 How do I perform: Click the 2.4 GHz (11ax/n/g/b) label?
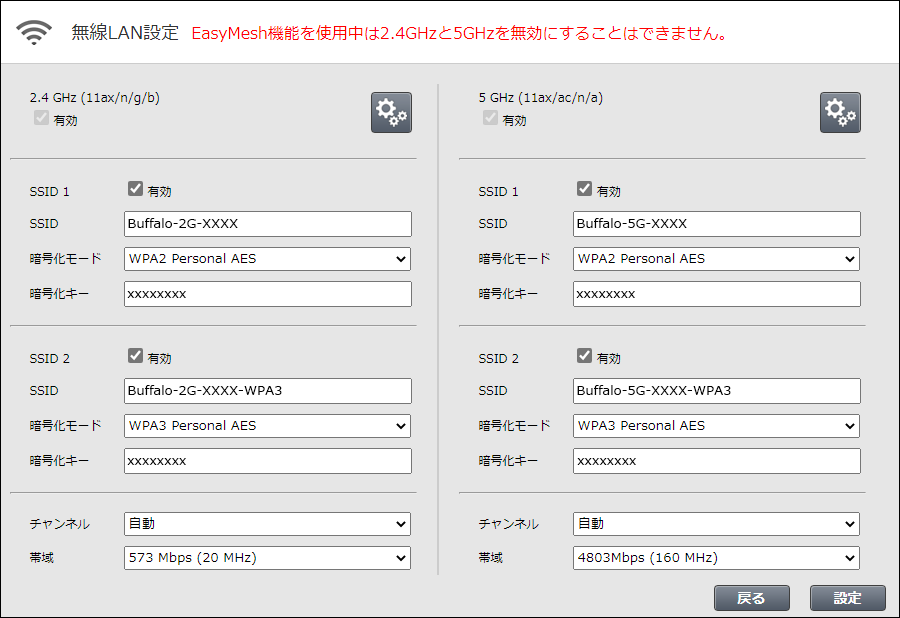(95, 98)
